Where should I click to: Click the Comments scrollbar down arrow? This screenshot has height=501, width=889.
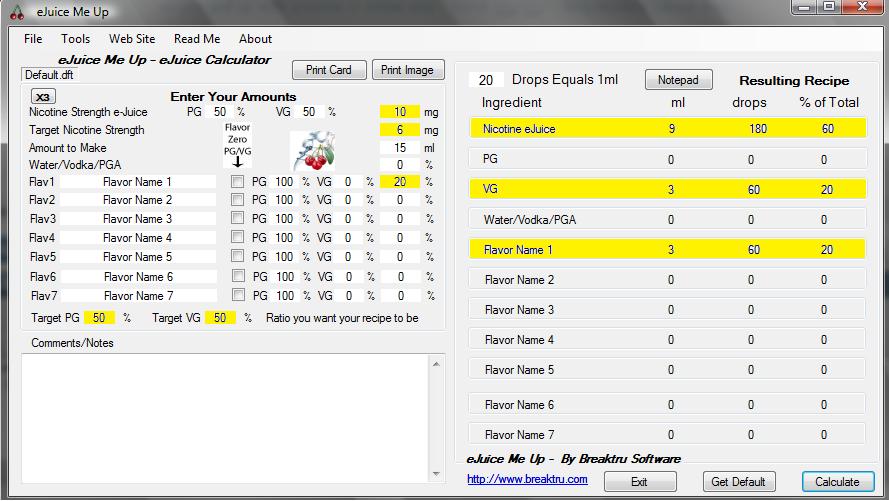[436, 474]
